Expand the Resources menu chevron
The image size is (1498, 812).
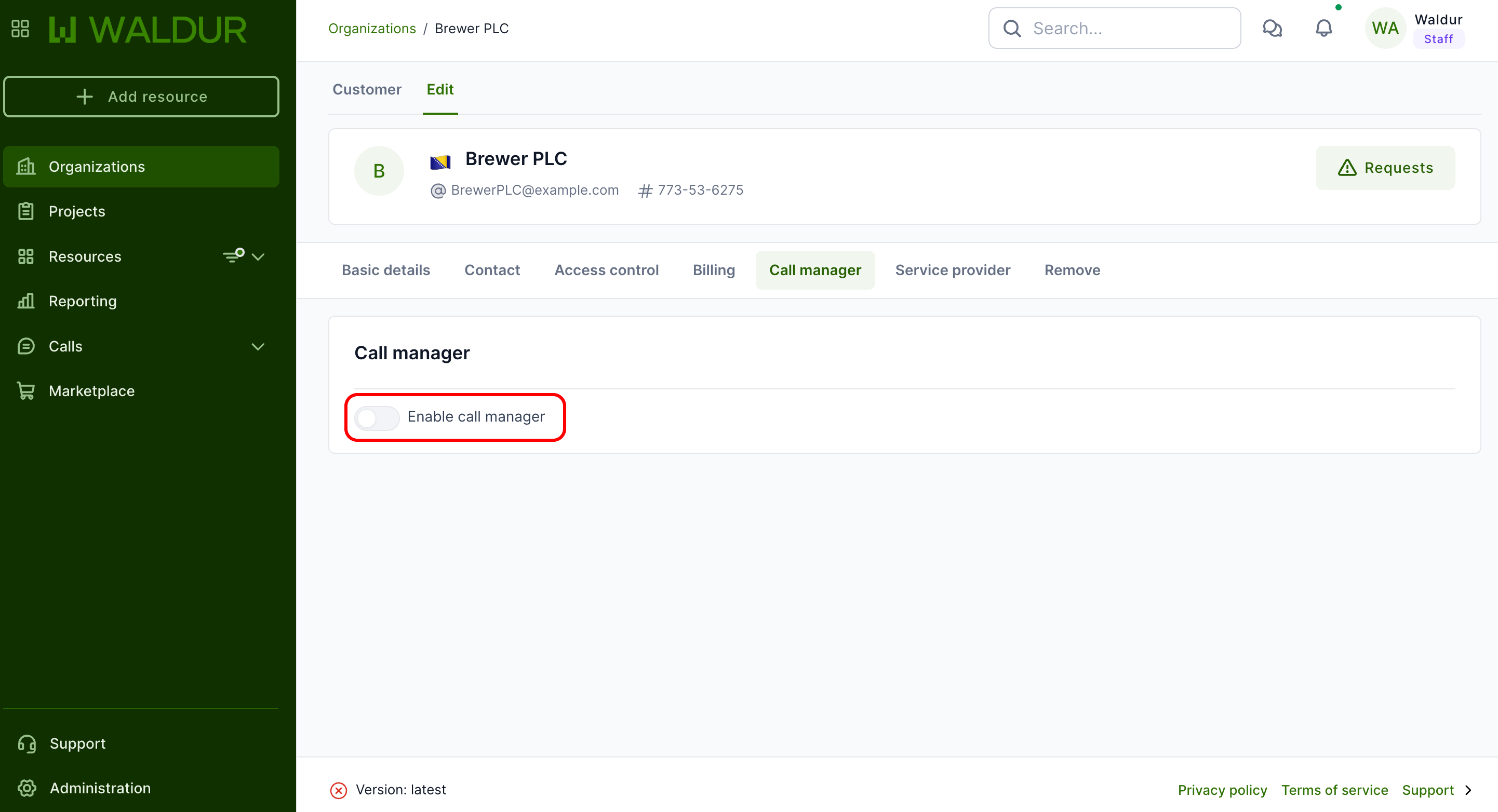(x=258, y=256)
